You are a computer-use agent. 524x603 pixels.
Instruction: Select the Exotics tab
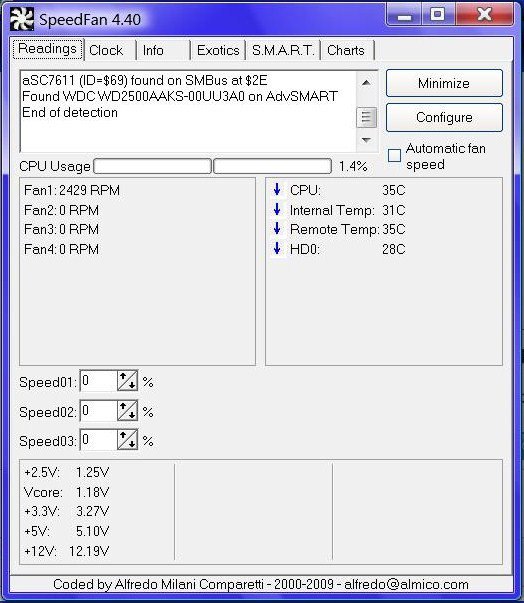pos(218,50)
